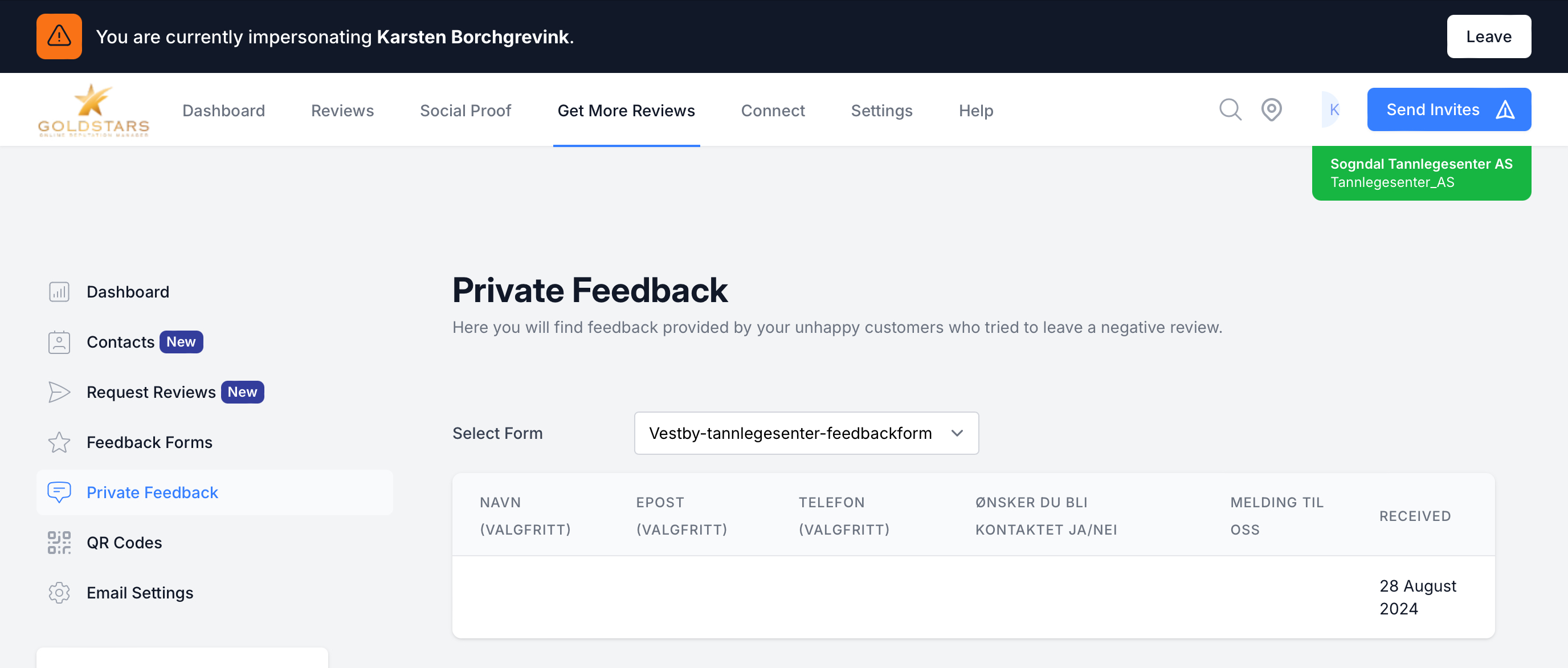Click the Feedback Forms star icon
Viewport: 1568px width, 668px height.
point(59,442)
